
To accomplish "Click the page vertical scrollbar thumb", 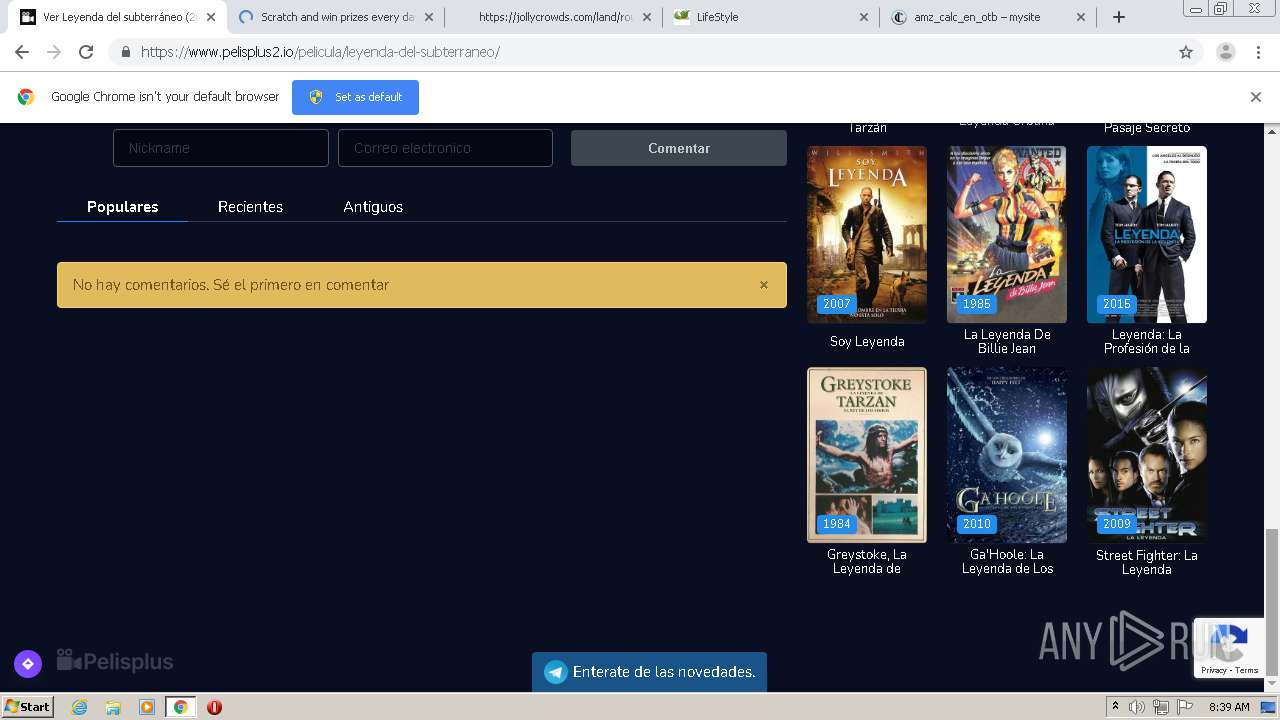I will 1272,602.
